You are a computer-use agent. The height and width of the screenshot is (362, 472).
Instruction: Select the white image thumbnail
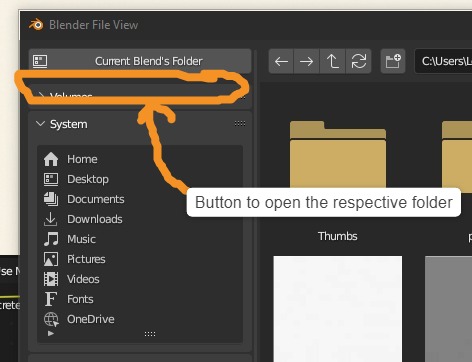(x=338, y=309)
